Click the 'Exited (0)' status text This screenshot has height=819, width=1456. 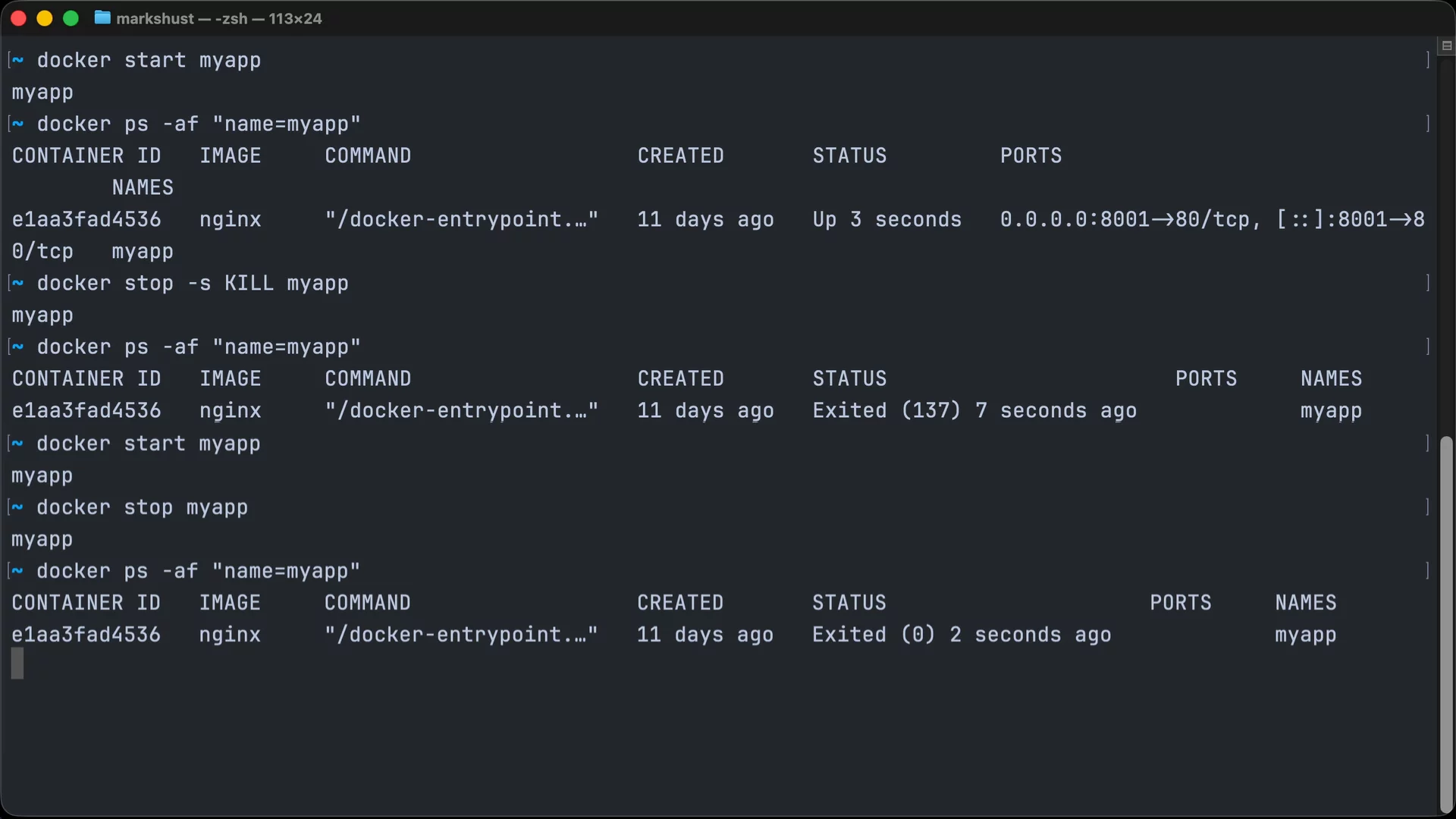coord(874,635)
